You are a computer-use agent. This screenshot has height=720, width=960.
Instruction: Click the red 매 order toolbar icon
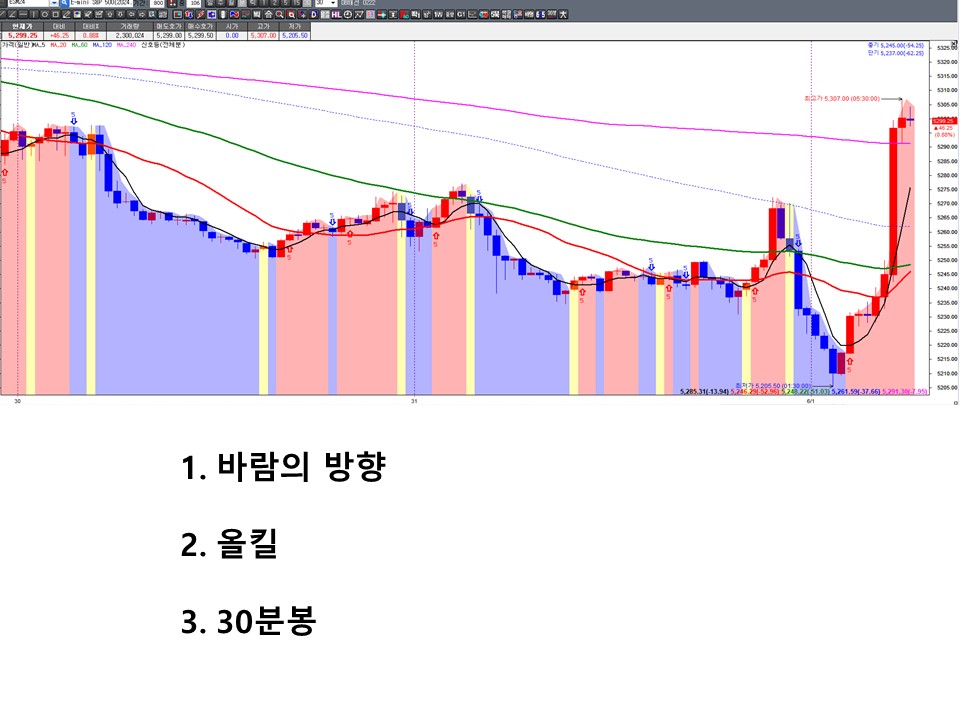(402, 17)
